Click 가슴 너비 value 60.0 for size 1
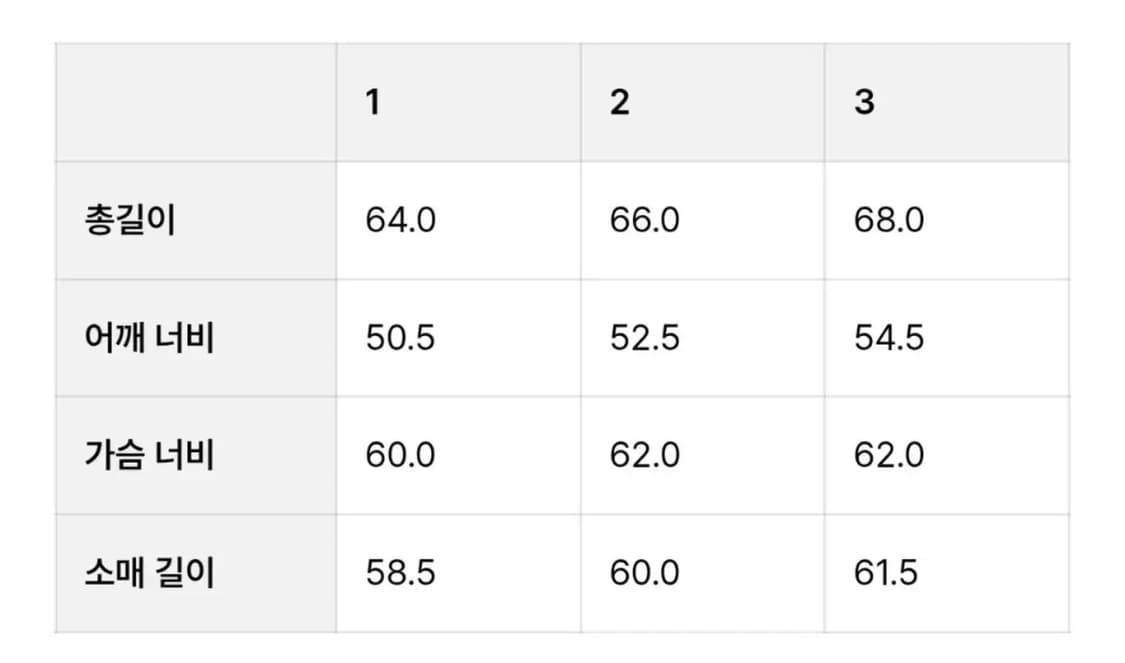Screen dimensions: 1125x663 coord(400,456)
